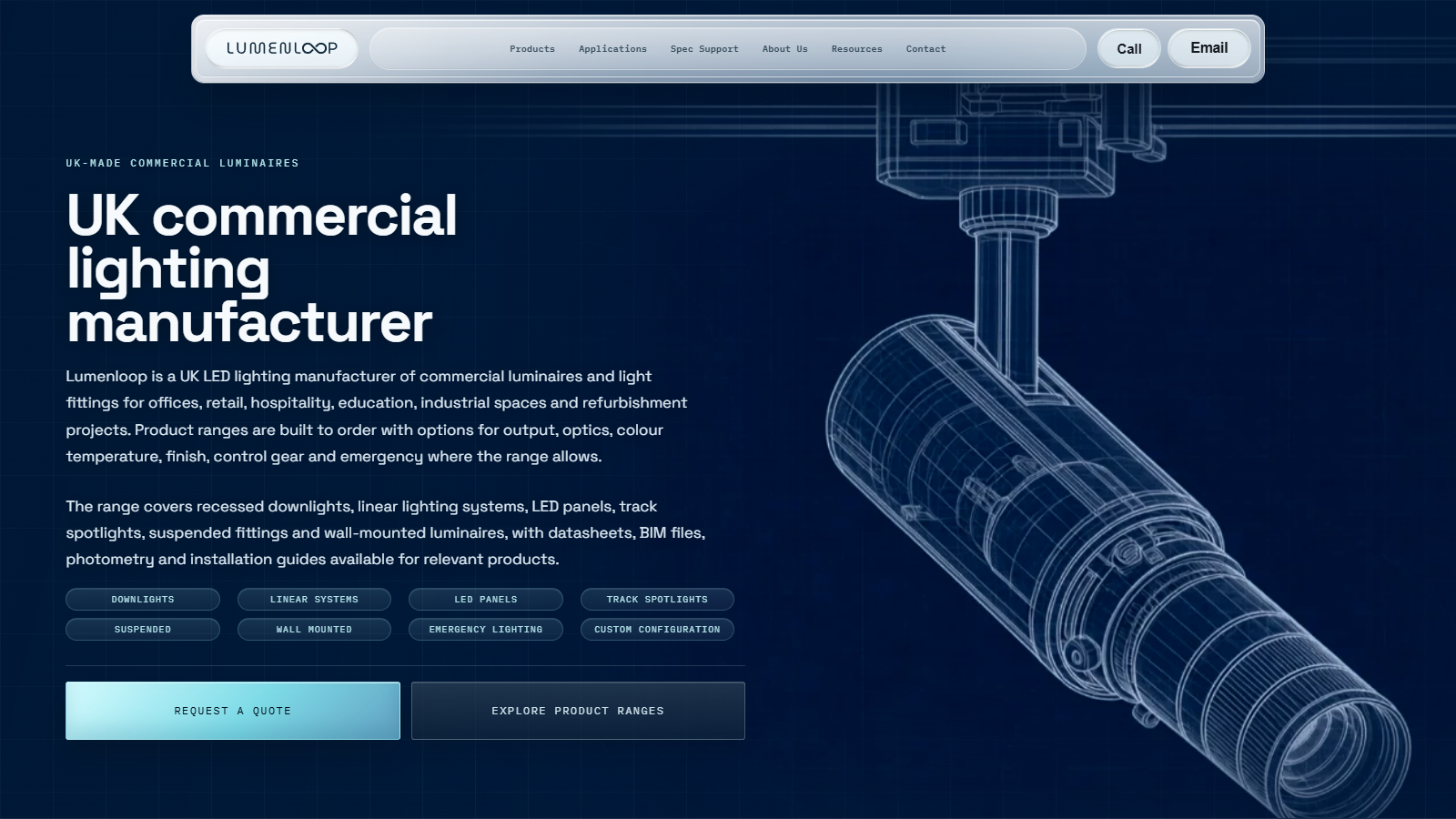Open the Wall Mounted pill
1456x819 pixels.
[314, 630]
